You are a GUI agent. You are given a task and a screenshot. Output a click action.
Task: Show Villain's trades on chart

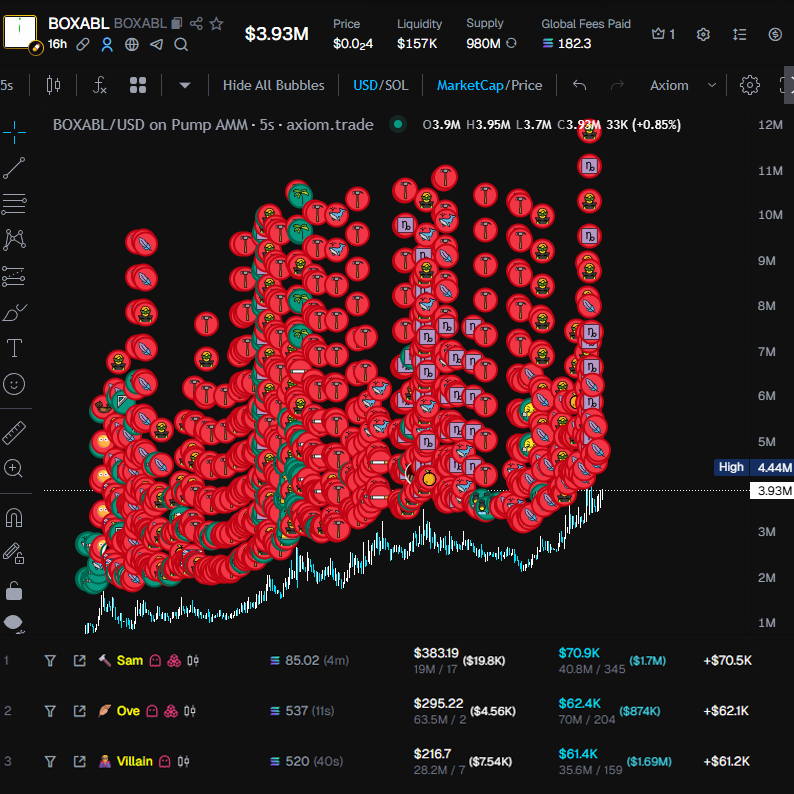[184, 762]
